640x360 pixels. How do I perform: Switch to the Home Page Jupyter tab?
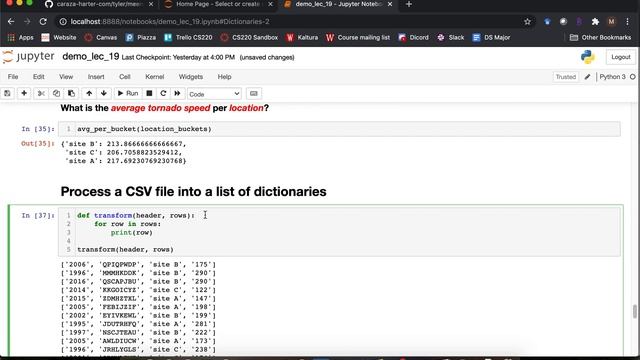click(x=218, y=4)
